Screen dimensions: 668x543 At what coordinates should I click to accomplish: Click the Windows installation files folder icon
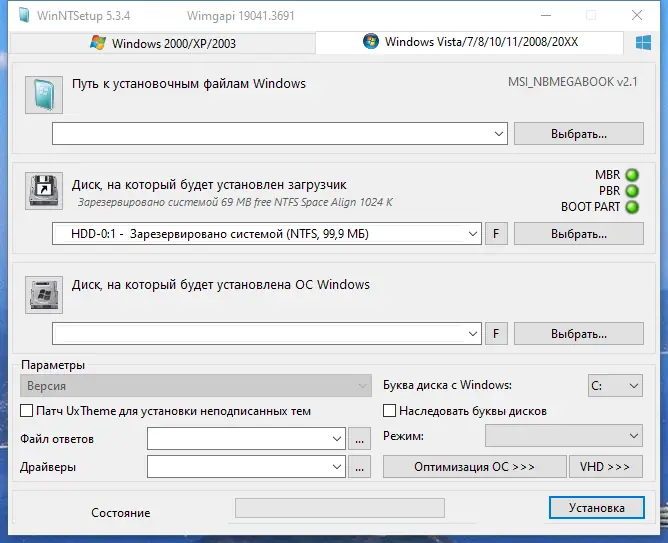point(44,95)
